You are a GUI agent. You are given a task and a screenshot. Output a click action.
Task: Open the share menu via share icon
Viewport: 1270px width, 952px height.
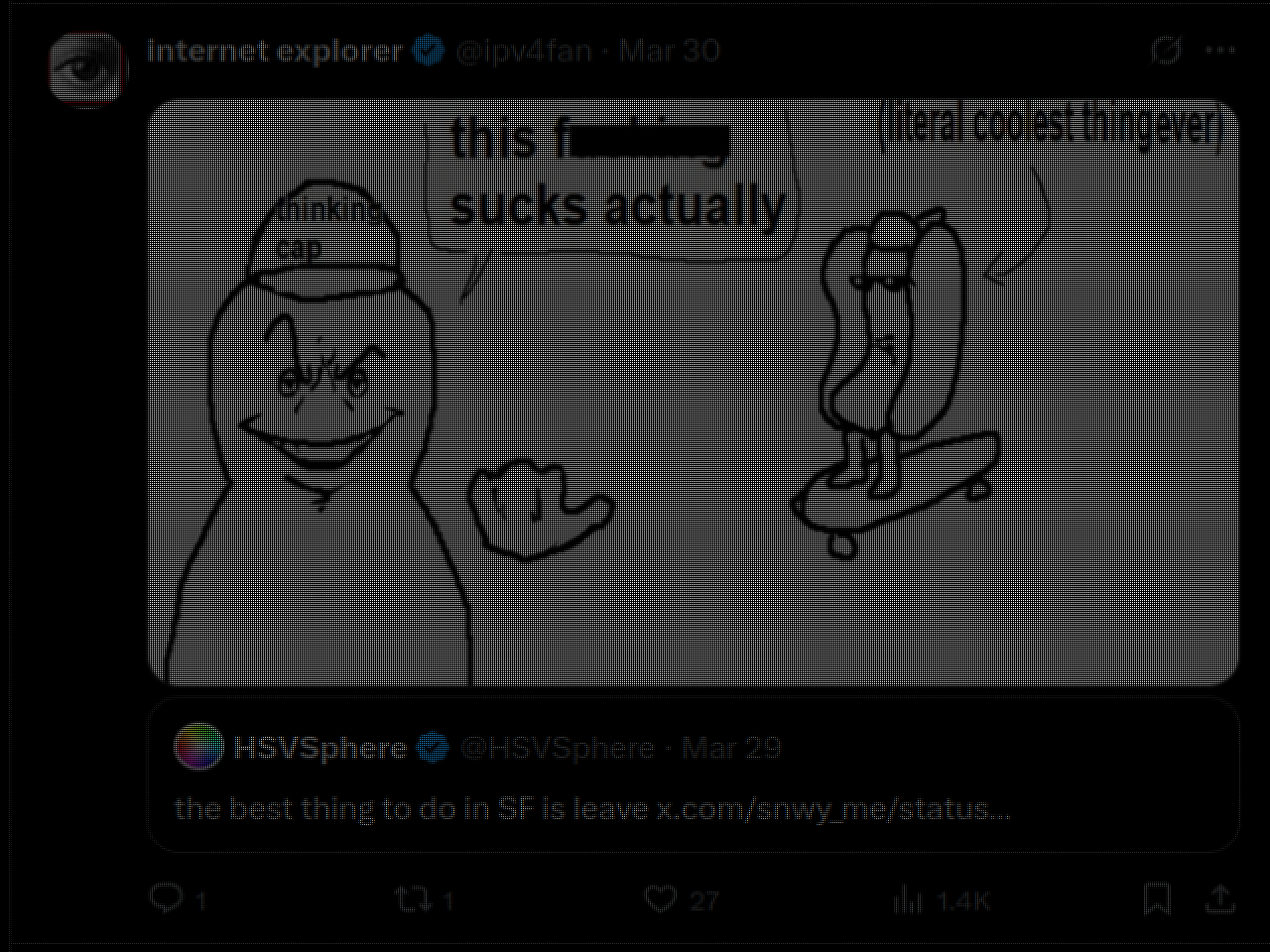[1220, 899]
